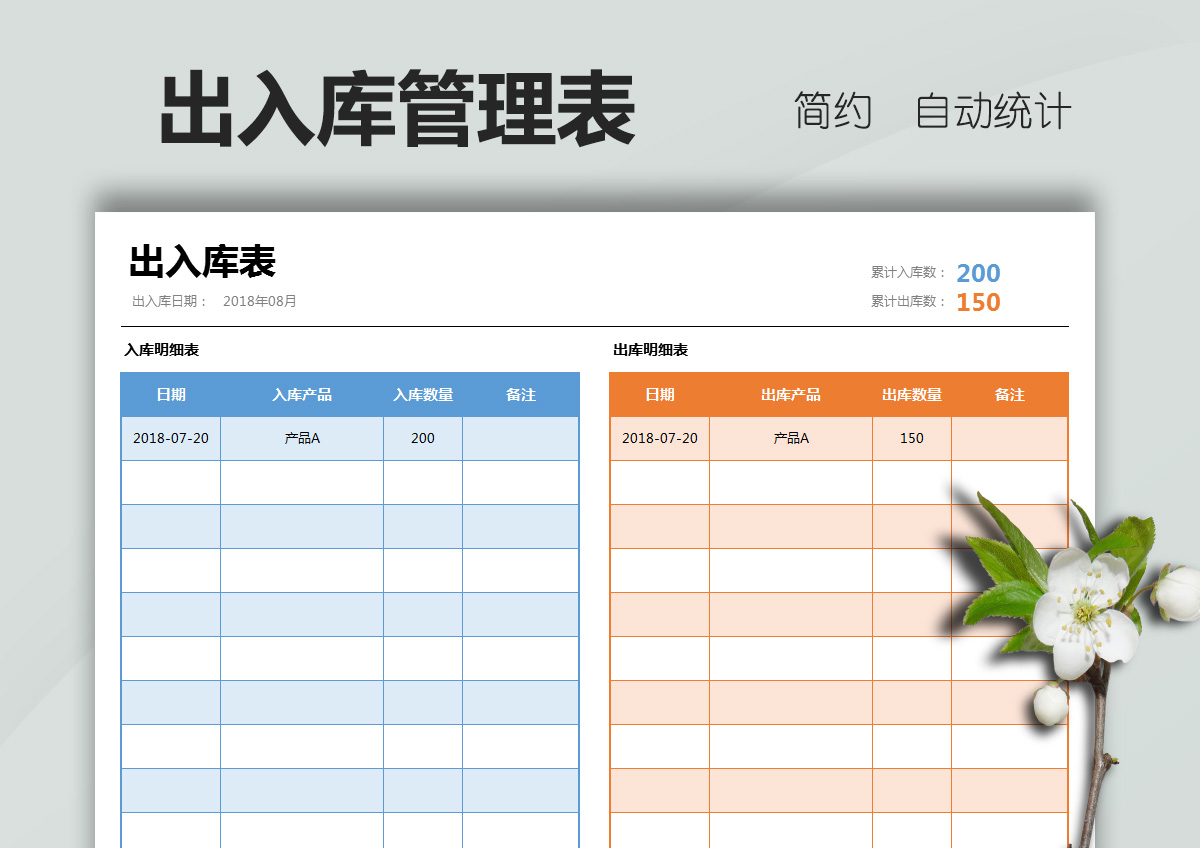Click the orange cumulative outbound total 150
The width and height of the screenshot is (1200, 848).
[977, 302]
